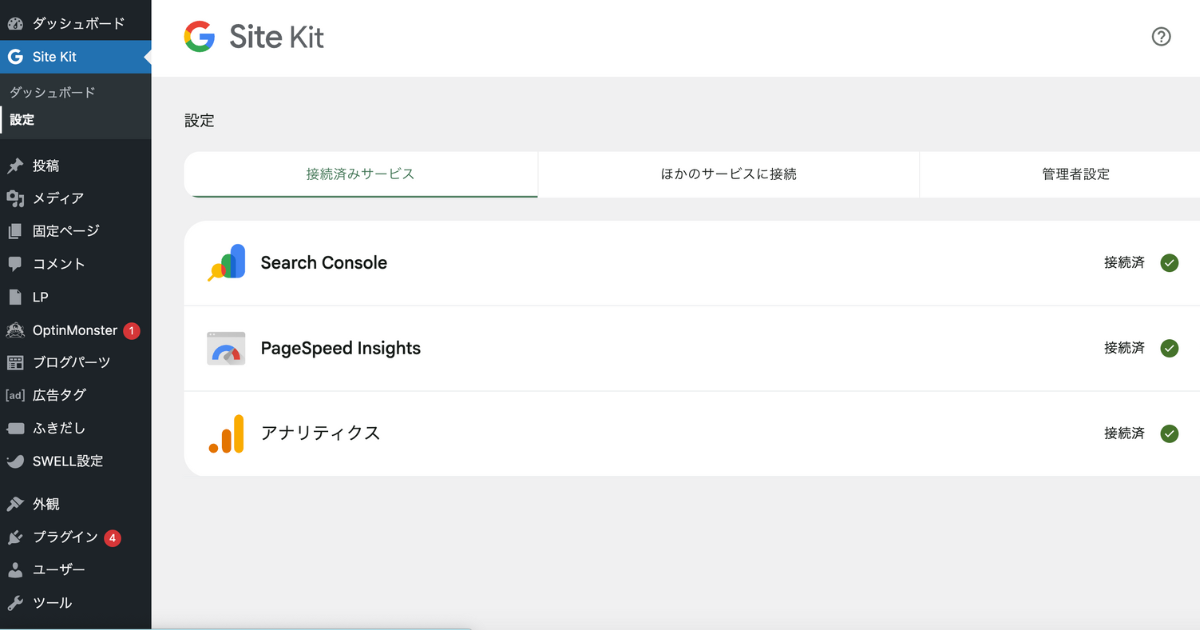Click the 外観 paintbrush icon

pyautogui.click(x=15, y=504)
